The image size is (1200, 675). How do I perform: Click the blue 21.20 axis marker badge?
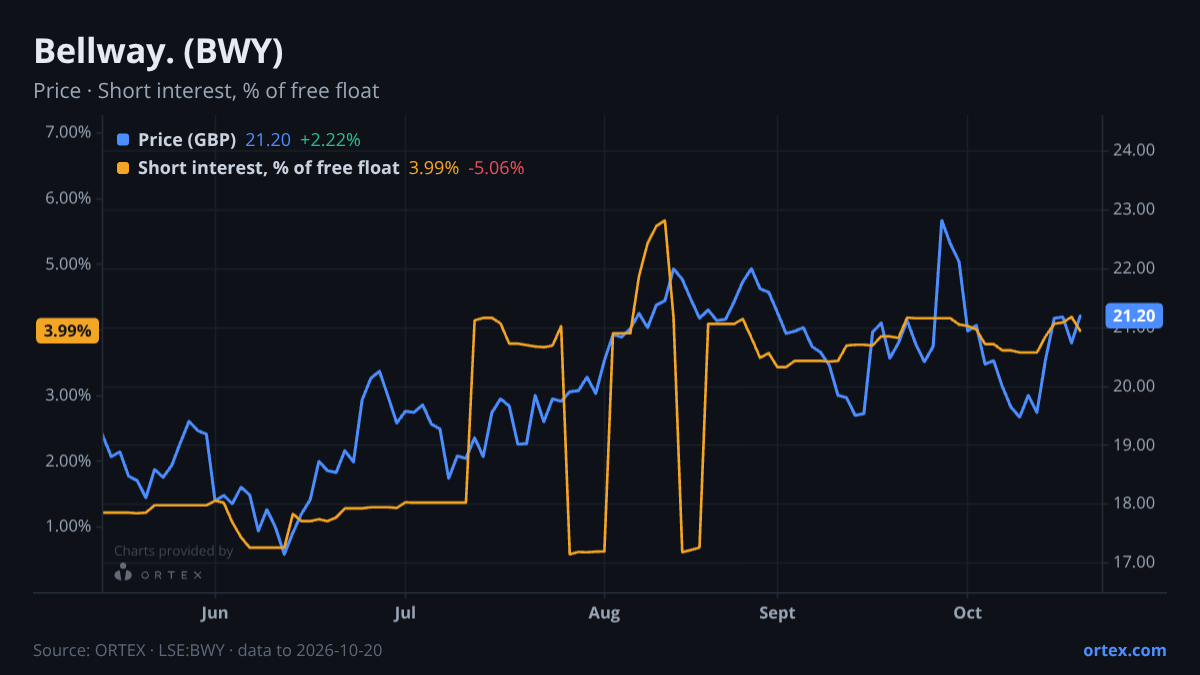(x=1134, y=316)
